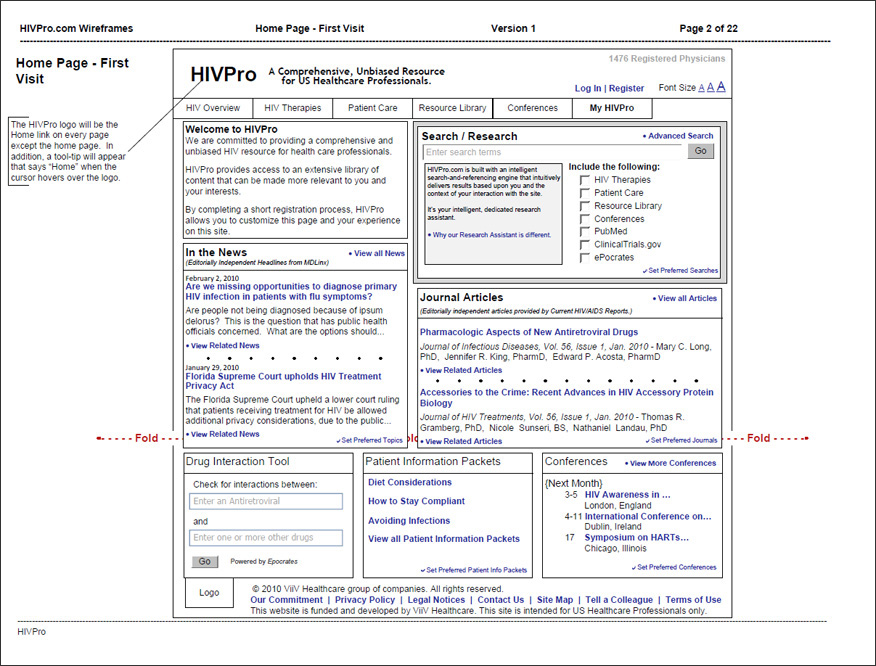Open the Legal Notices footer link
This screenshot has width=876, height=666.
click(x=436, y=600)
